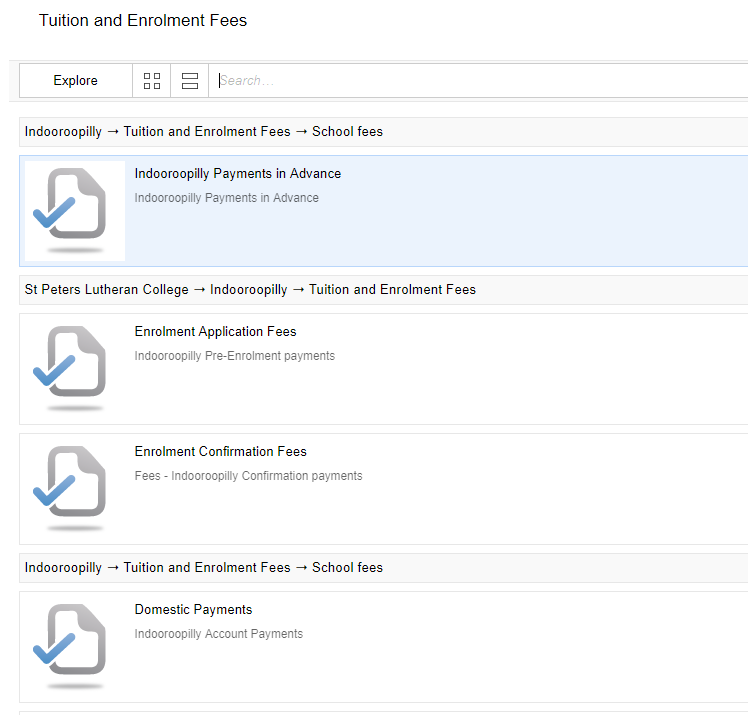This screenshot has width=748, height=715.
Task: Switch to list view icon
Action: point(190,81)
